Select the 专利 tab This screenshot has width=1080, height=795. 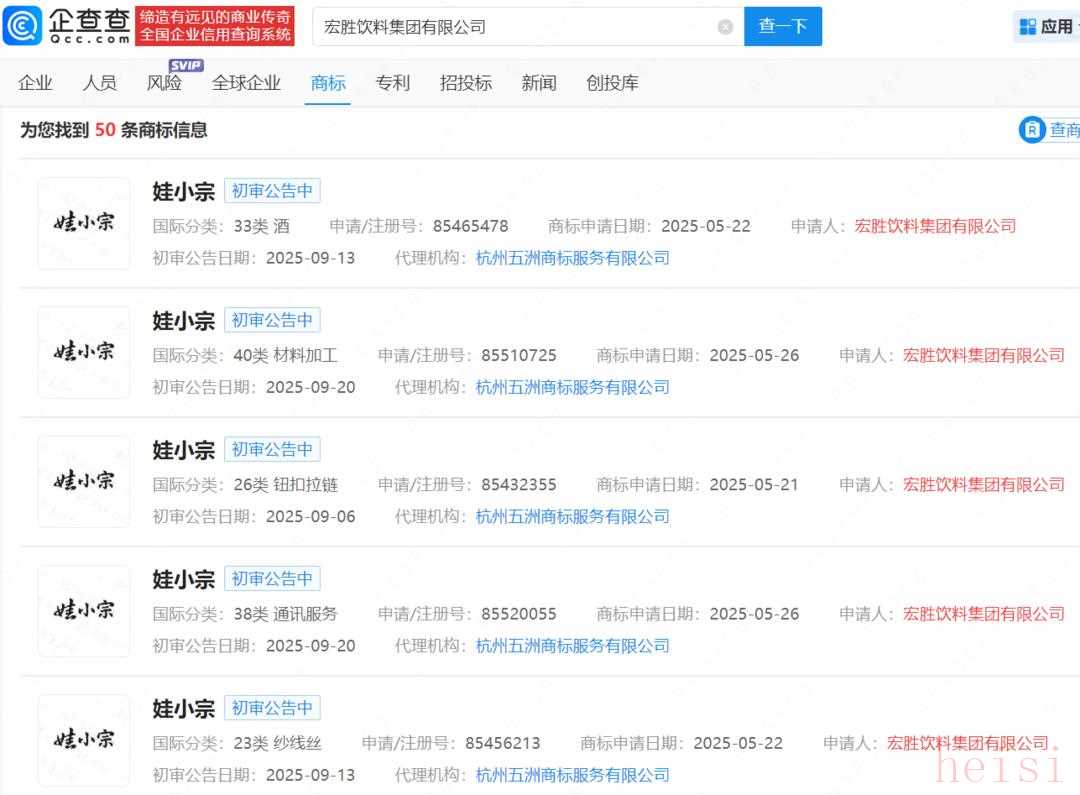[x=392, y=83]
